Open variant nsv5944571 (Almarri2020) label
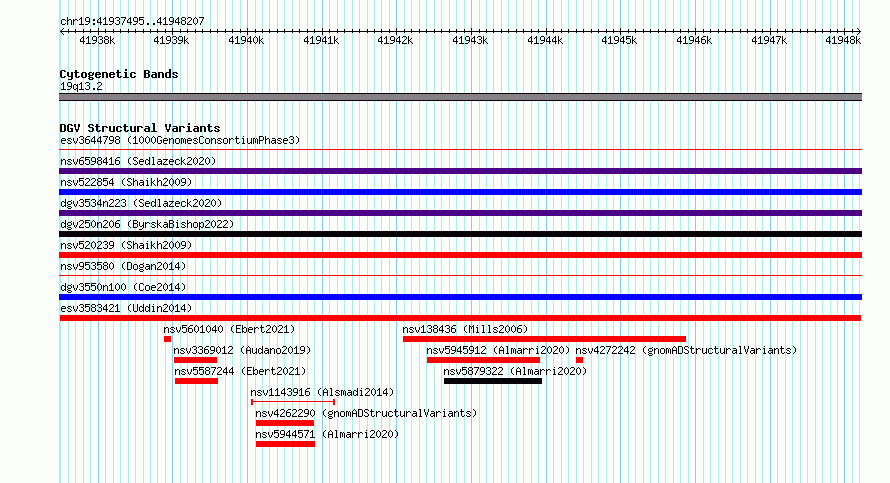 [327, 434]
